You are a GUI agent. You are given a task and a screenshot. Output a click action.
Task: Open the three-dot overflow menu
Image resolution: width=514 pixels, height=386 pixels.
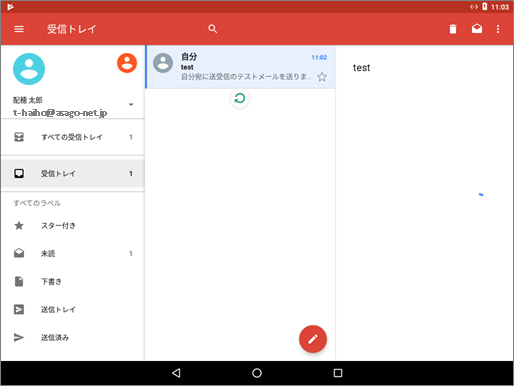tap(498, 29)
